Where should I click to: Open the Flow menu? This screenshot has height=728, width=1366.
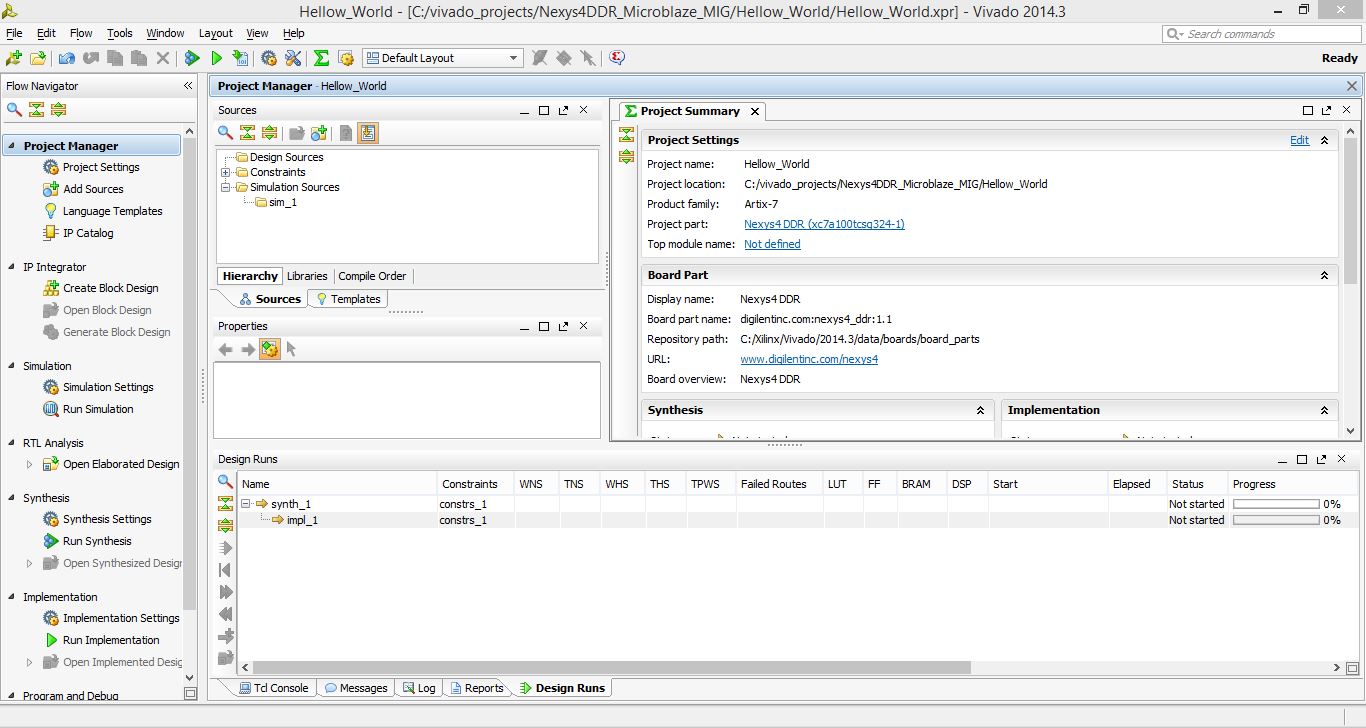click(x=81, y=33)
